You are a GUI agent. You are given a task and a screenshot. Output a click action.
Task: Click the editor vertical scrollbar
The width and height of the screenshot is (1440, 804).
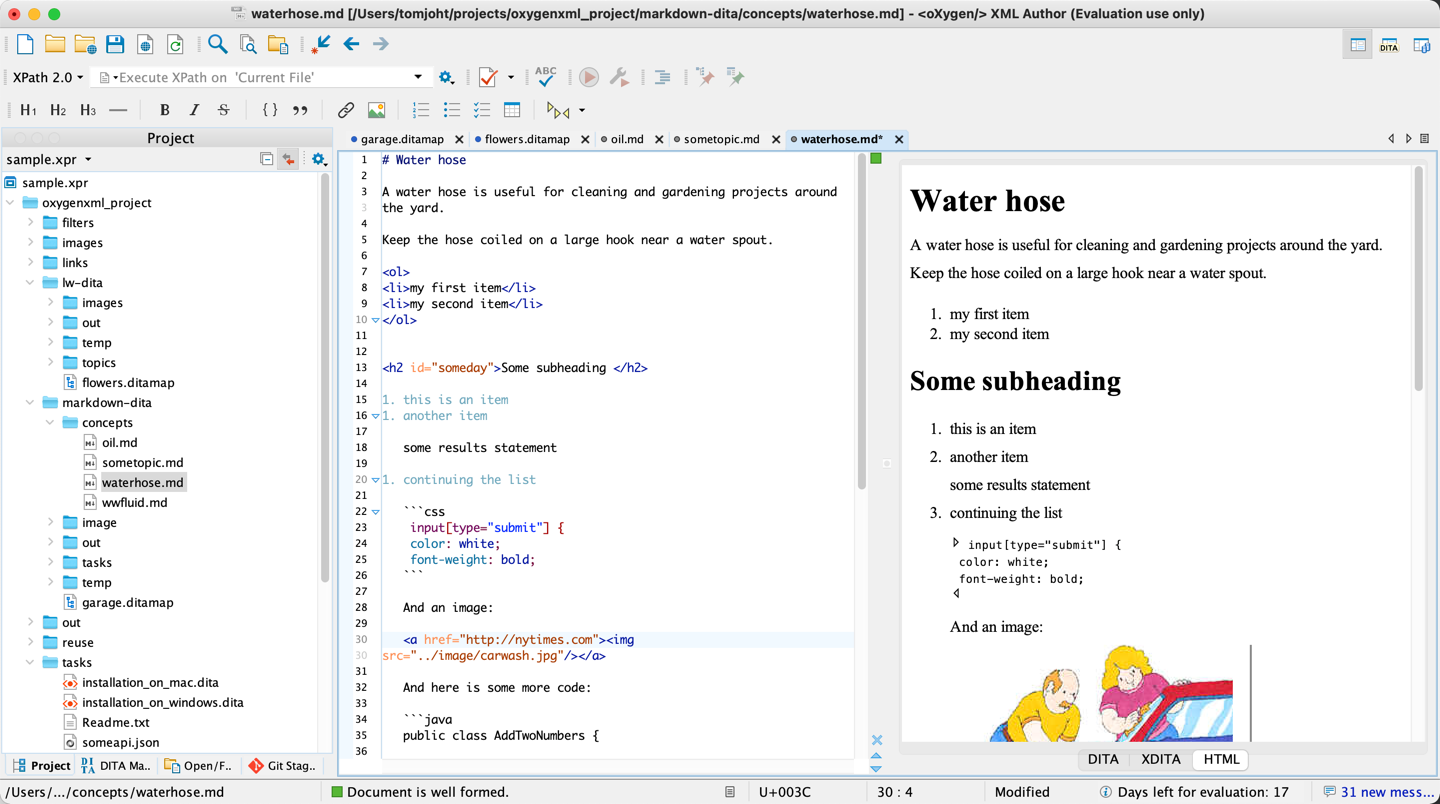[x=861, y=320]
